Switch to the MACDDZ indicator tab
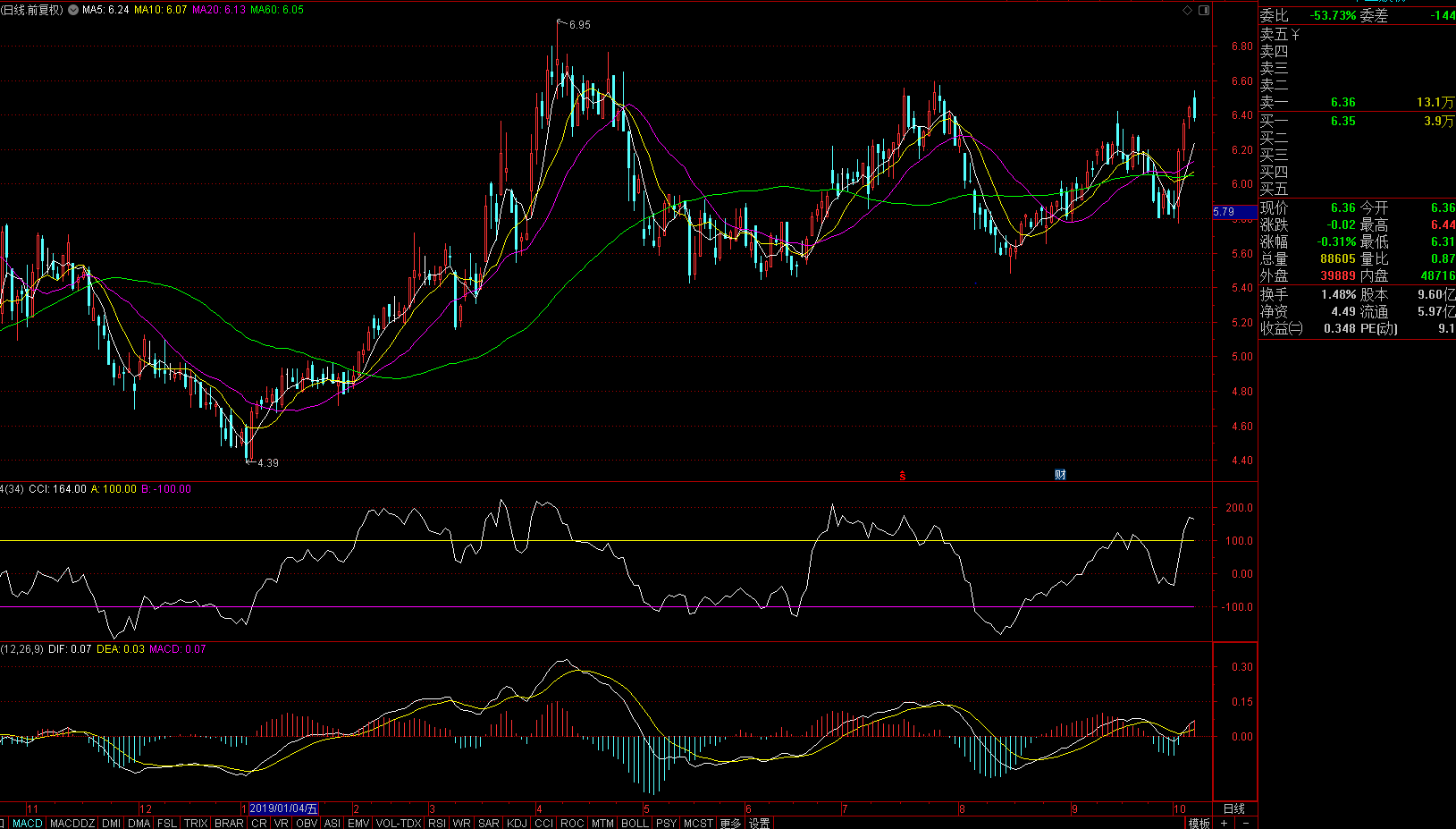The height and width of the screenshot is (829, 1456). 72,823
